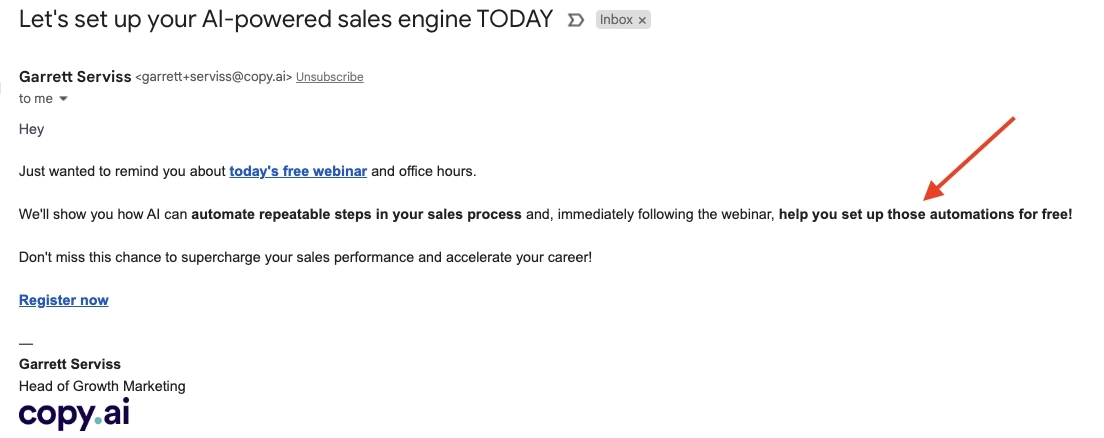
Task: Click the 'Hey' greeting line
Action: pyautogui.click(x=32, y=129)
